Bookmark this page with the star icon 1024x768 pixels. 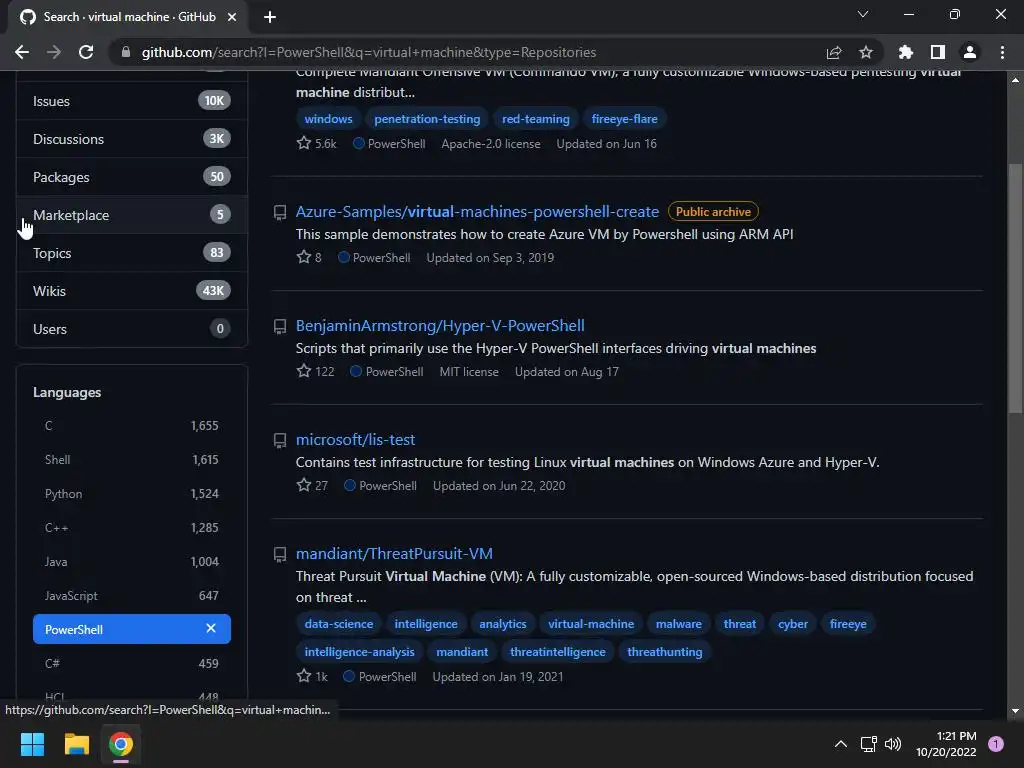coord(866,52)
